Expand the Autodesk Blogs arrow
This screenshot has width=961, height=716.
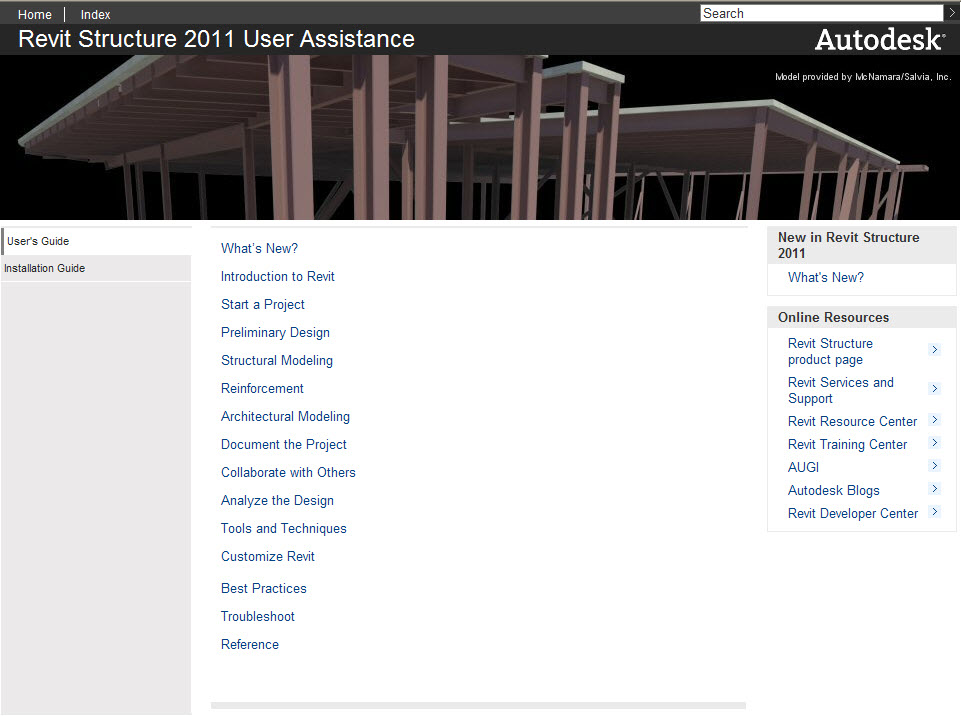(935, 489)
